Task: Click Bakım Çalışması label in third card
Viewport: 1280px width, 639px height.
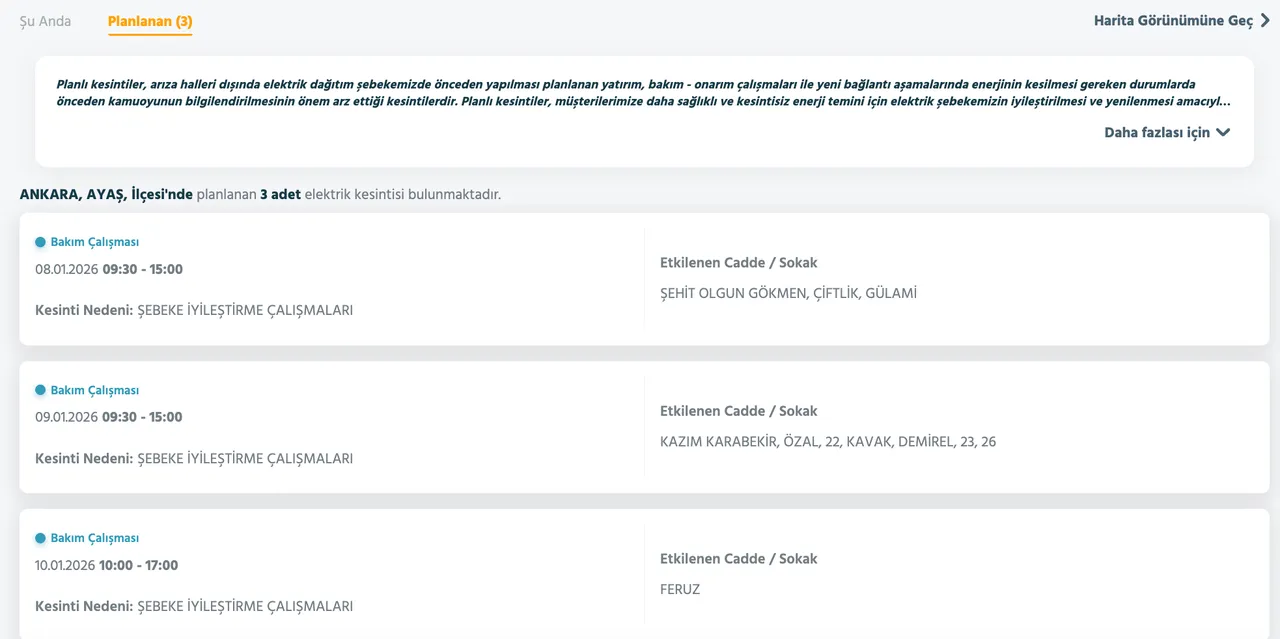Action: tap(95, 538)
